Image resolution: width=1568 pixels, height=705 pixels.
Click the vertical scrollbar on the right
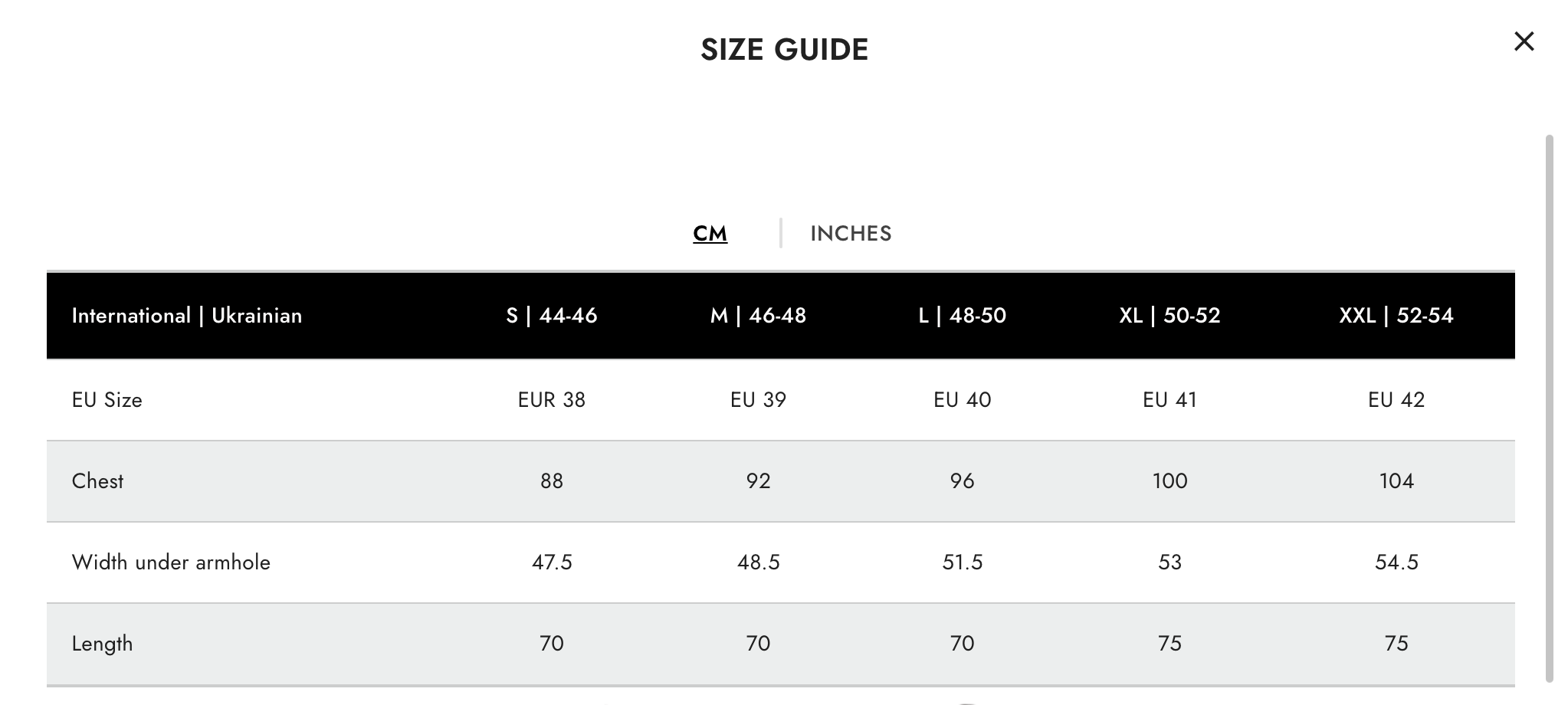click(x=1550, y=408)
